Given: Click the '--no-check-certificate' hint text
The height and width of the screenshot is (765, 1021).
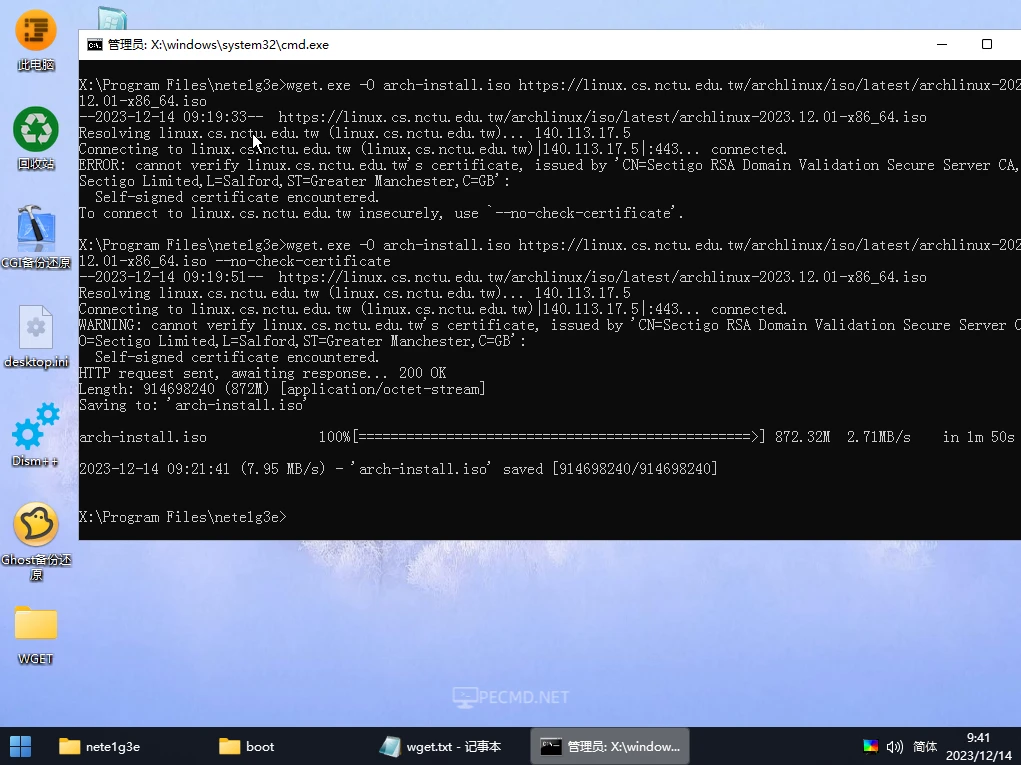Looking at the screenshot, I should click(x=585, y=213).
